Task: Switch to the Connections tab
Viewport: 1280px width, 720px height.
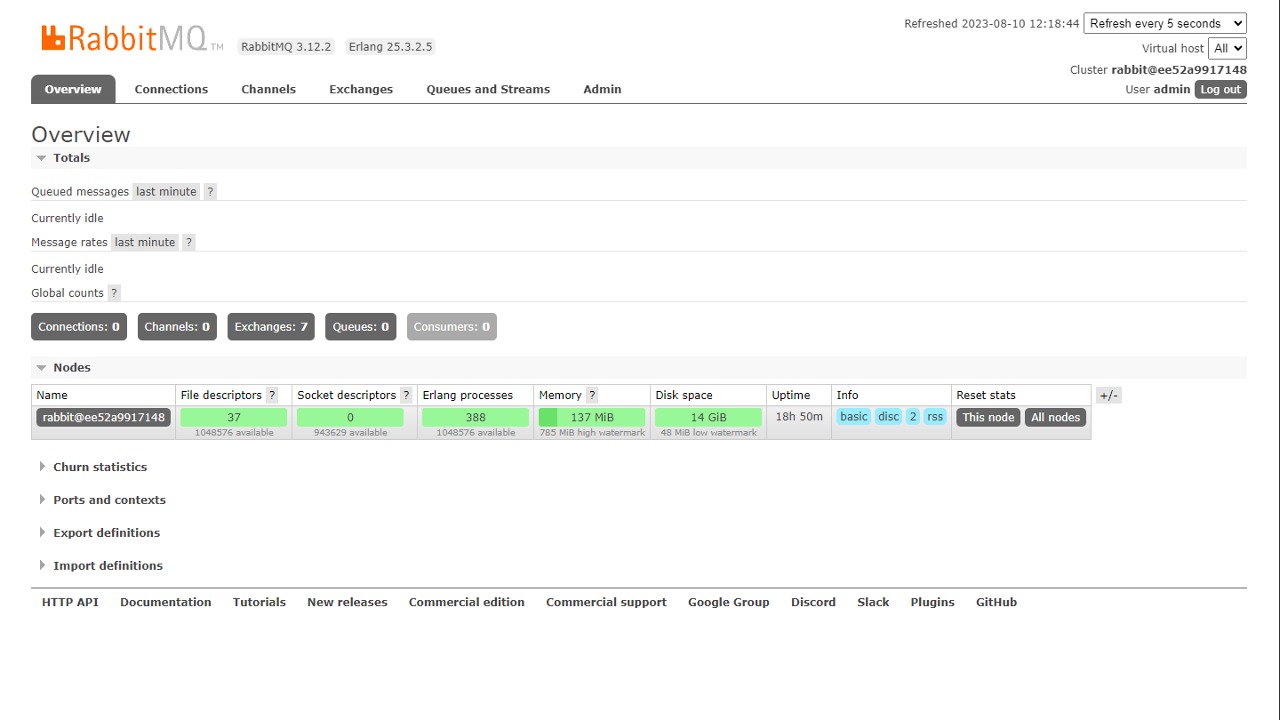Action: [171, 89]
